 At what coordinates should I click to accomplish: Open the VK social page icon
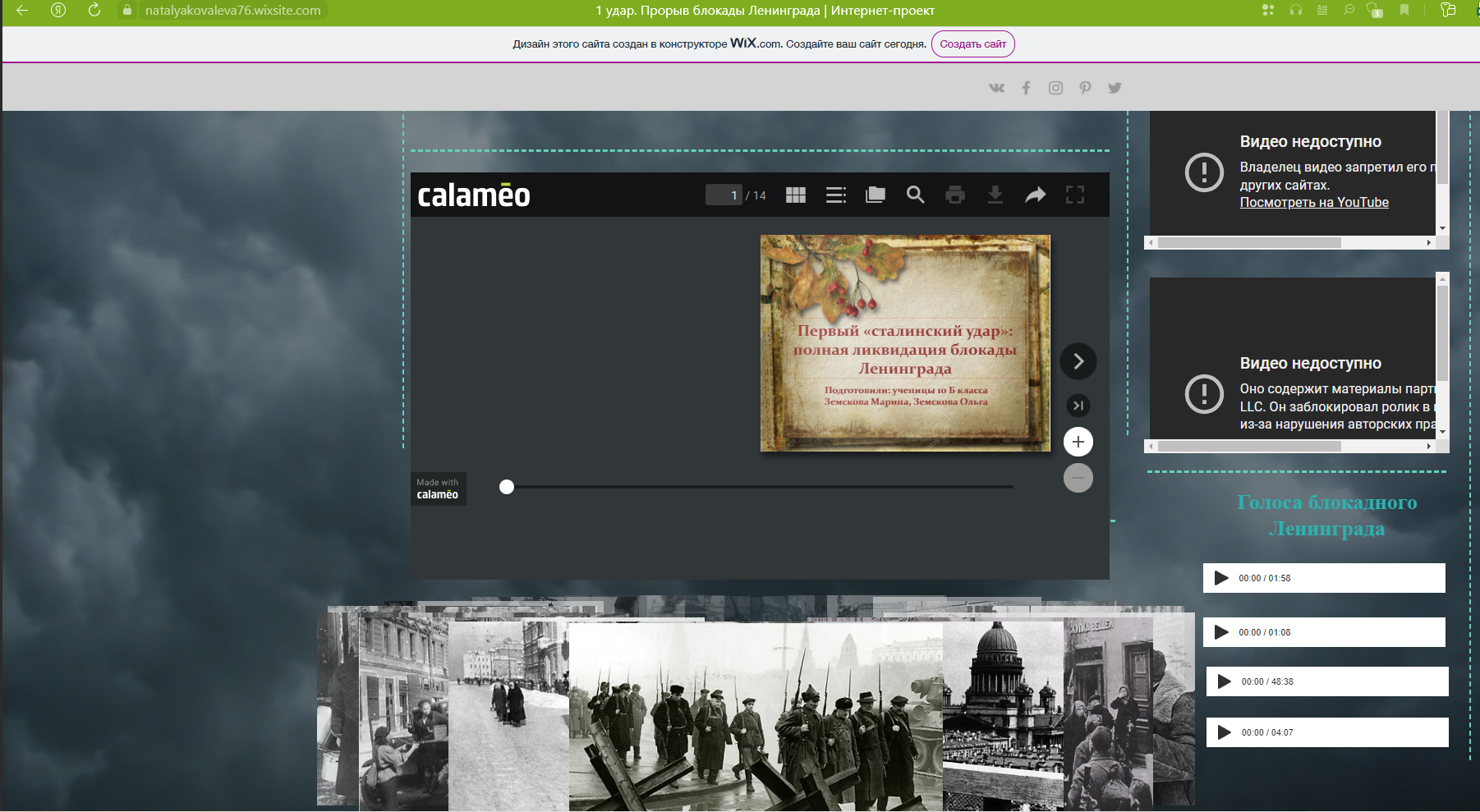pos(996,88)
